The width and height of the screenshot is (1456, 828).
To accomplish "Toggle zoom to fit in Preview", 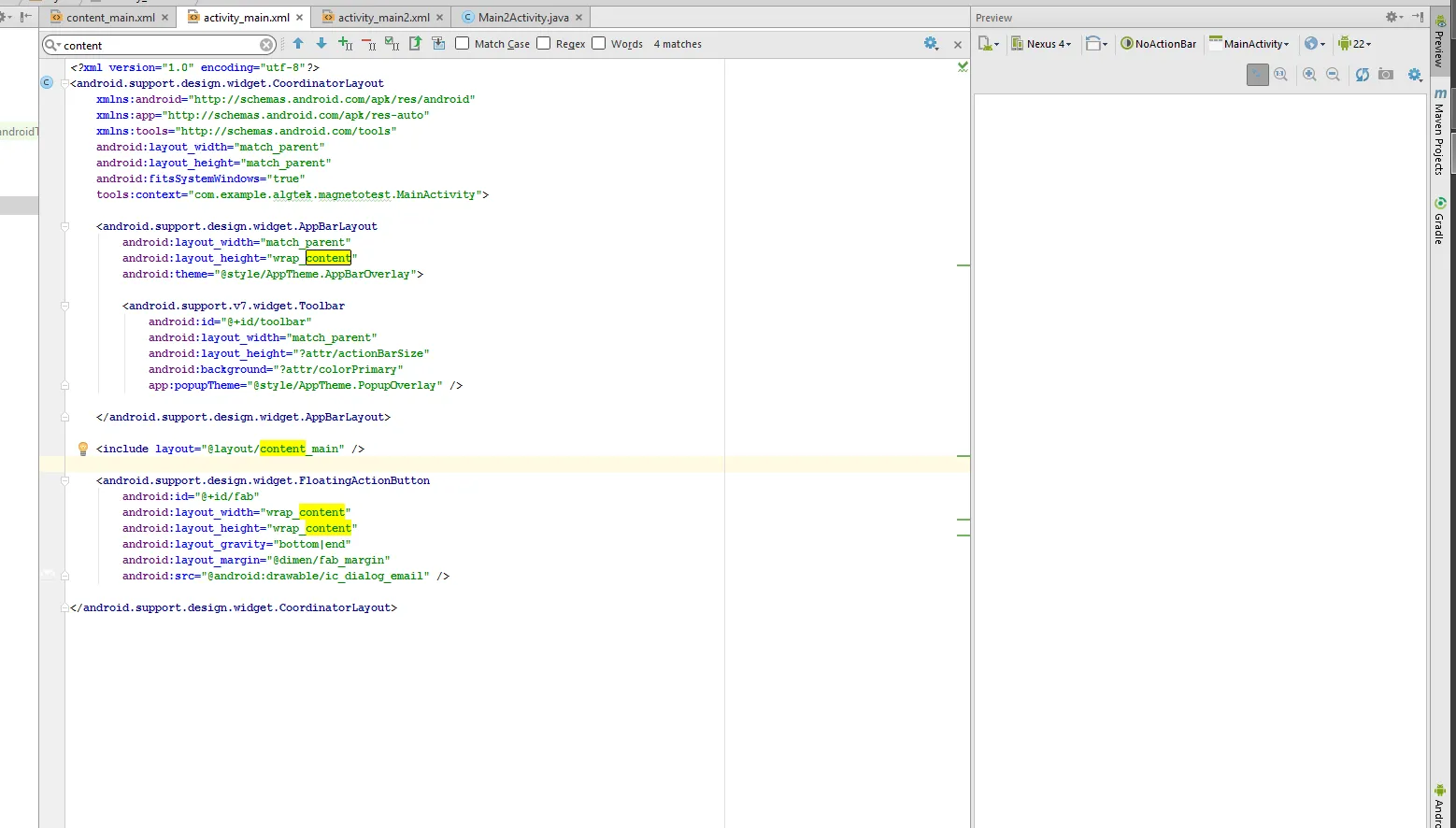I will pos(1258,75).
